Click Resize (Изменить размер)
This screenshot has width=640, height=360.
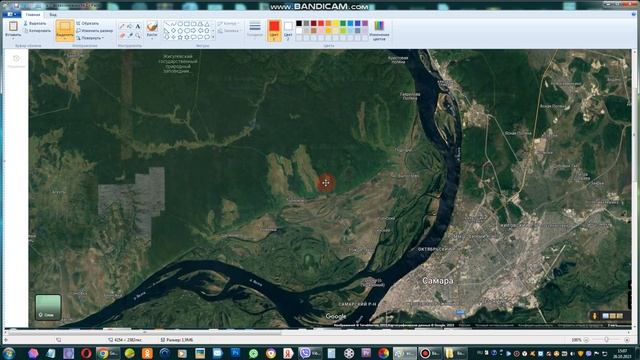[94, 31]
